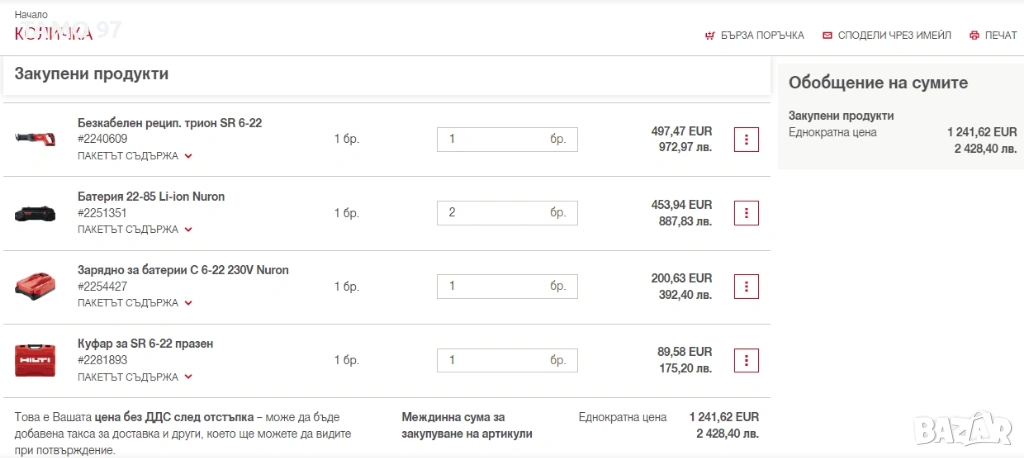The width and height of the screenshot is (1024, 458).
Task: Click the red battery charger thumbnail
Action: [36, 287]
